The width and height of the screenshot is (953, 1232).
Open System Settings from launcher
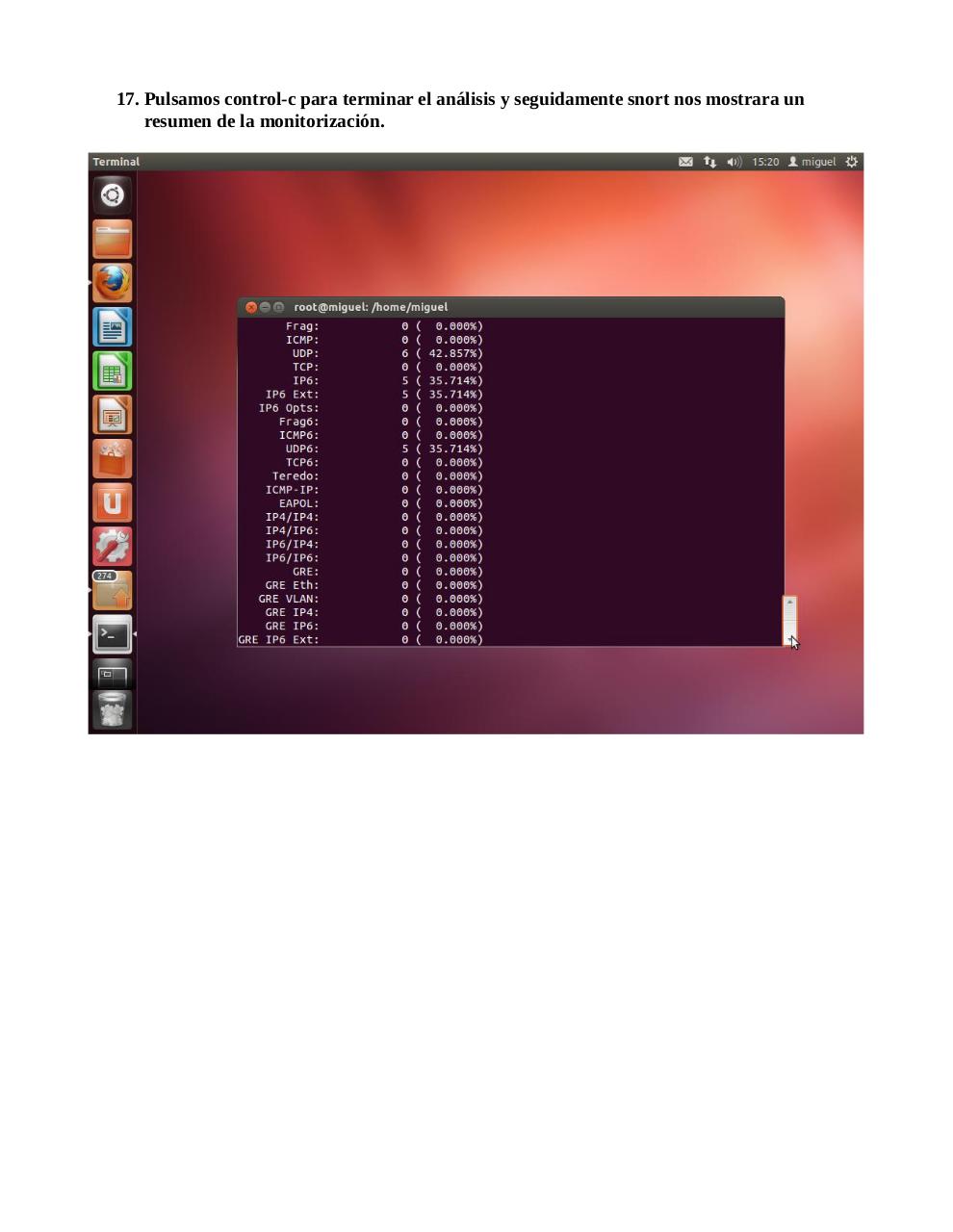click(112, 547)
